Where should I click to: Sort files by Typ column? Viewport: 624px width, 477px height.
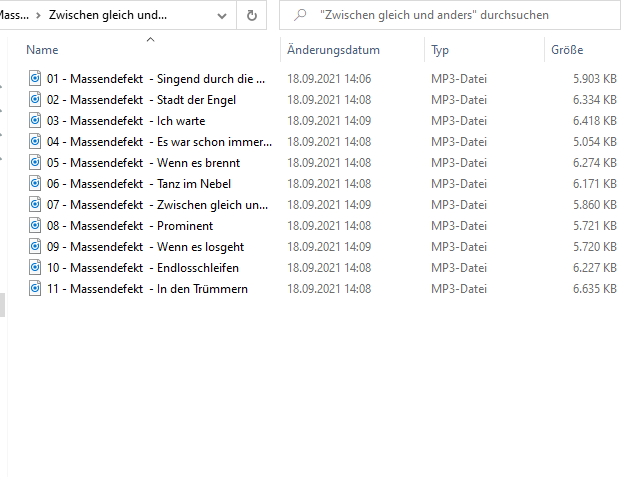click(440, 50)
